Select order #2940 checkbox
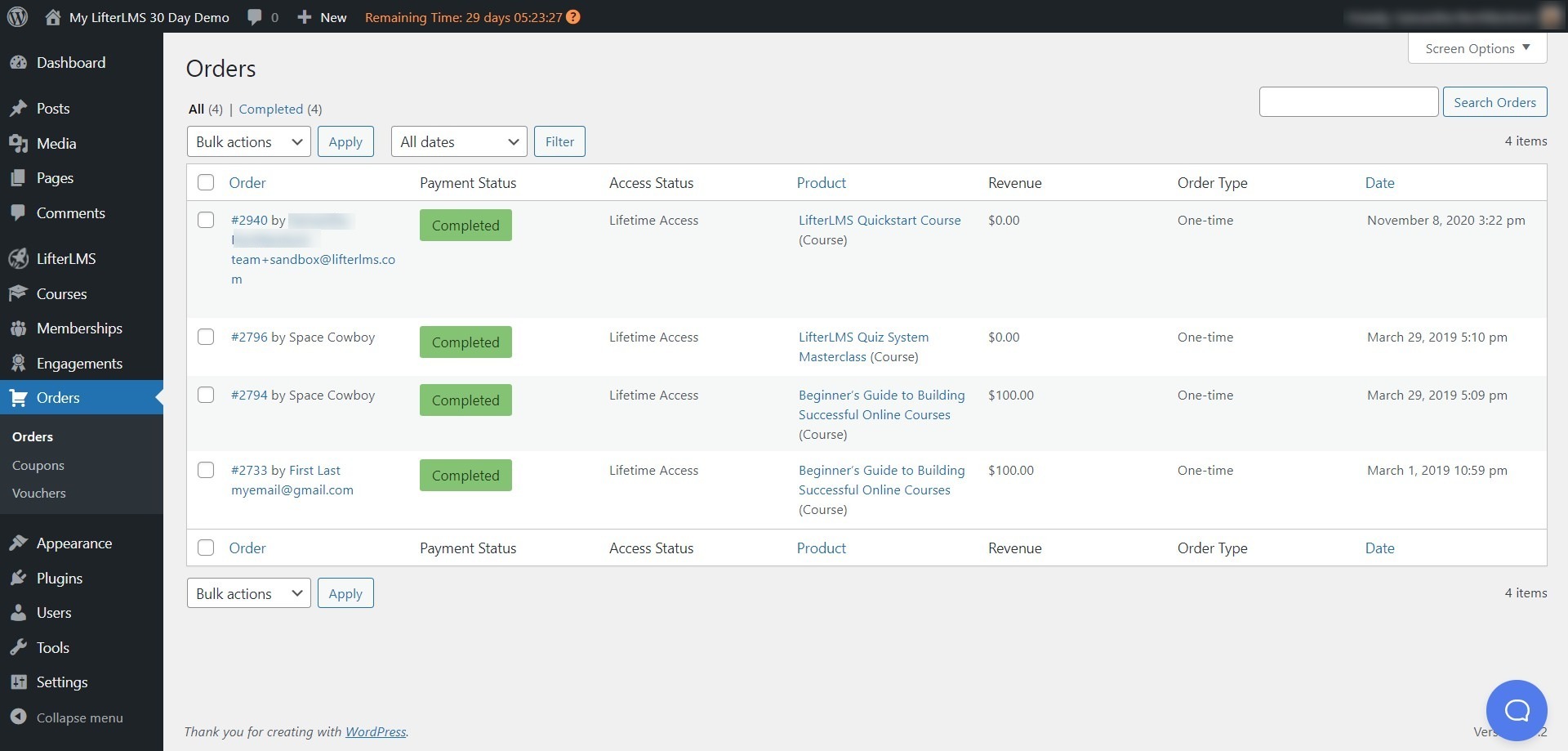Screen dimensions: 1568x751 206,220
